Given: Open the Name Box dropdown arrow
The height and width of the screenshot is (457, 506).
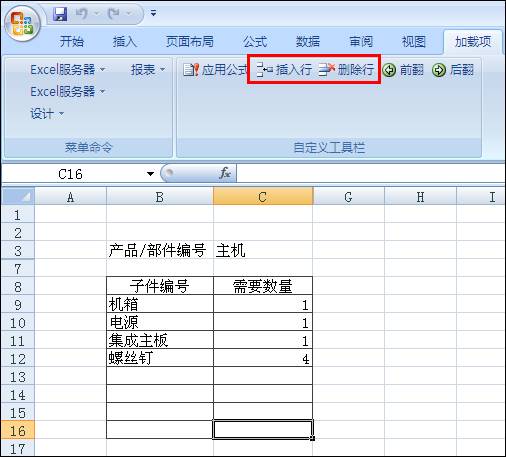Looking at the screenshot, I should 150,174.
